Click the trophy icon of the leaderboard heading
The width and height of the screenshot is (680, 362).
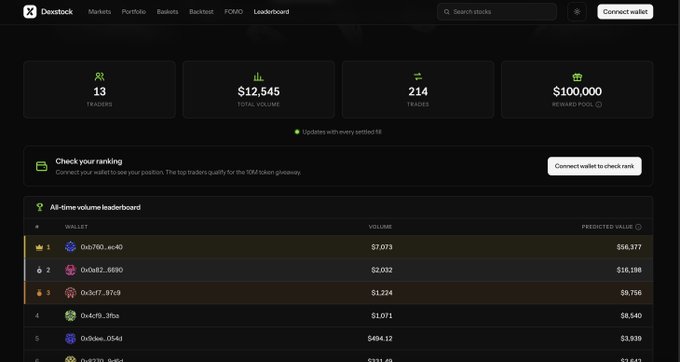40,207
